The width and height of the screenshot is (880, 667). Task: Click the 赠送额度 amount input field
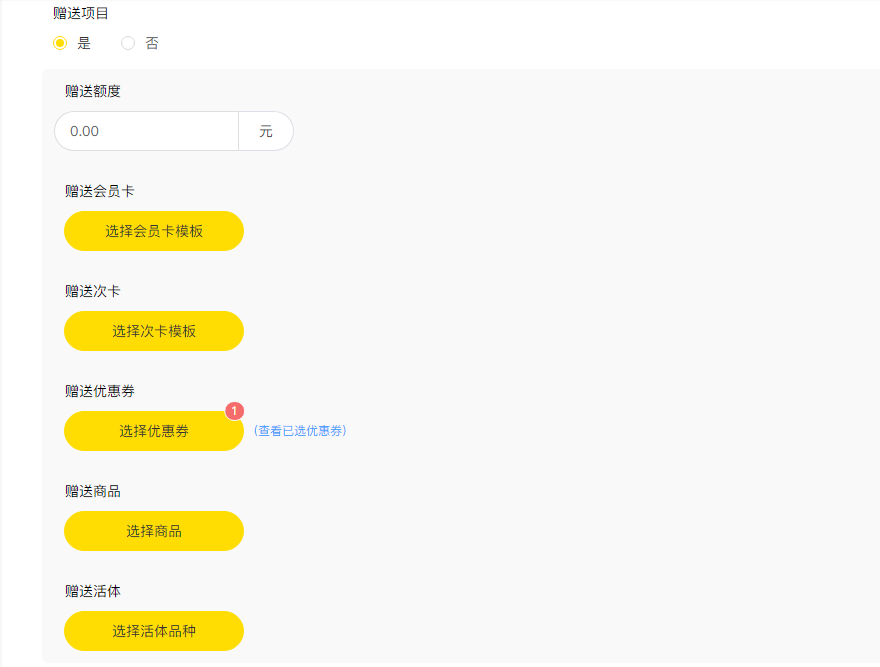point(146,131)
